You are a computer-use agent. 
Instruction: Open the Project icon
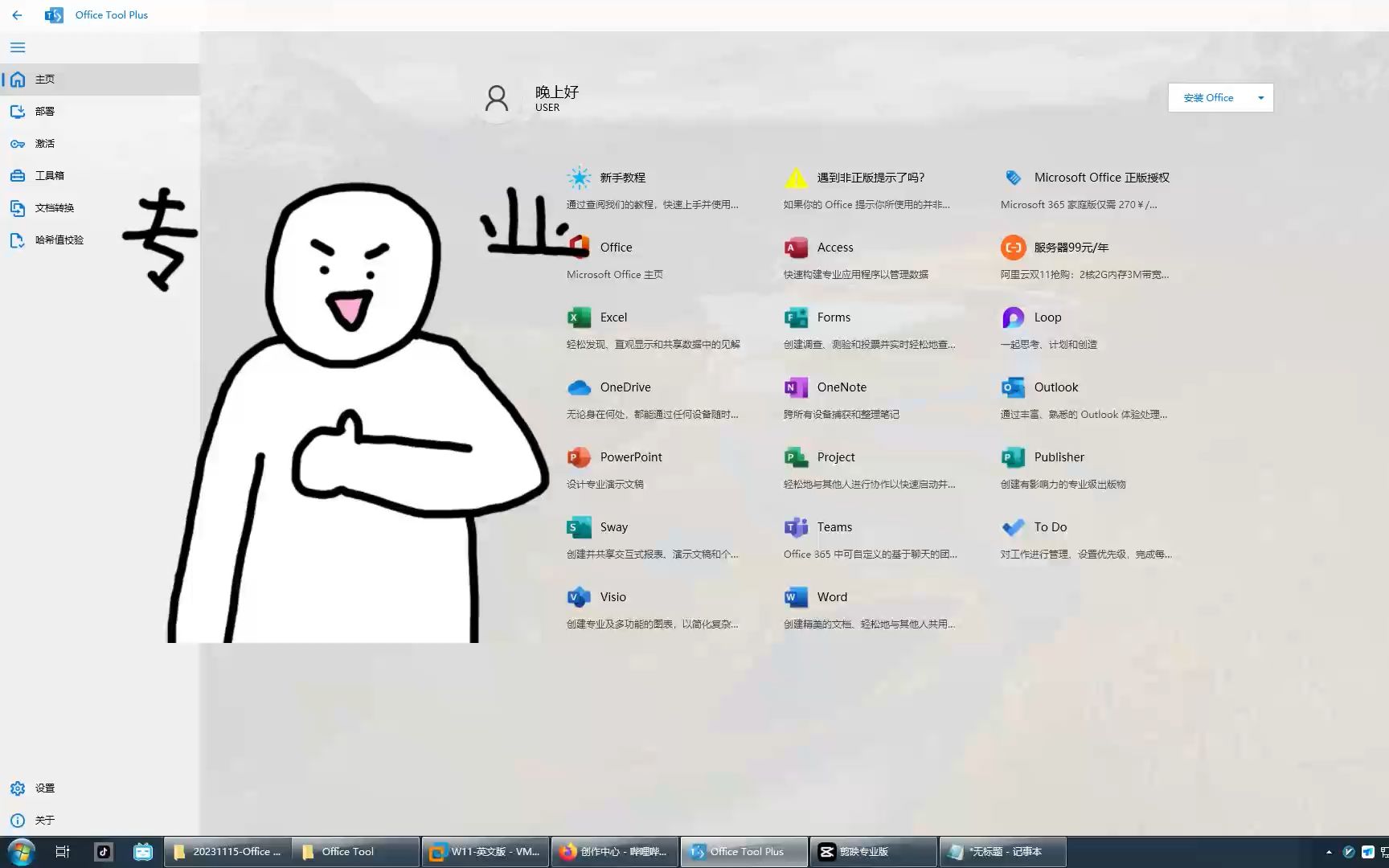[x=796, y=457]
